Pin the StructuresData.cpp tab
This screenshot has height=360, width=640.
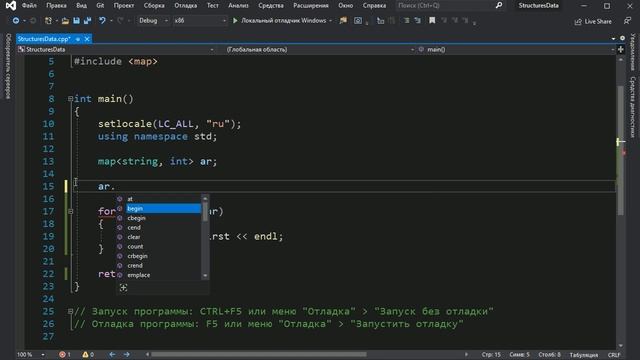78,39
